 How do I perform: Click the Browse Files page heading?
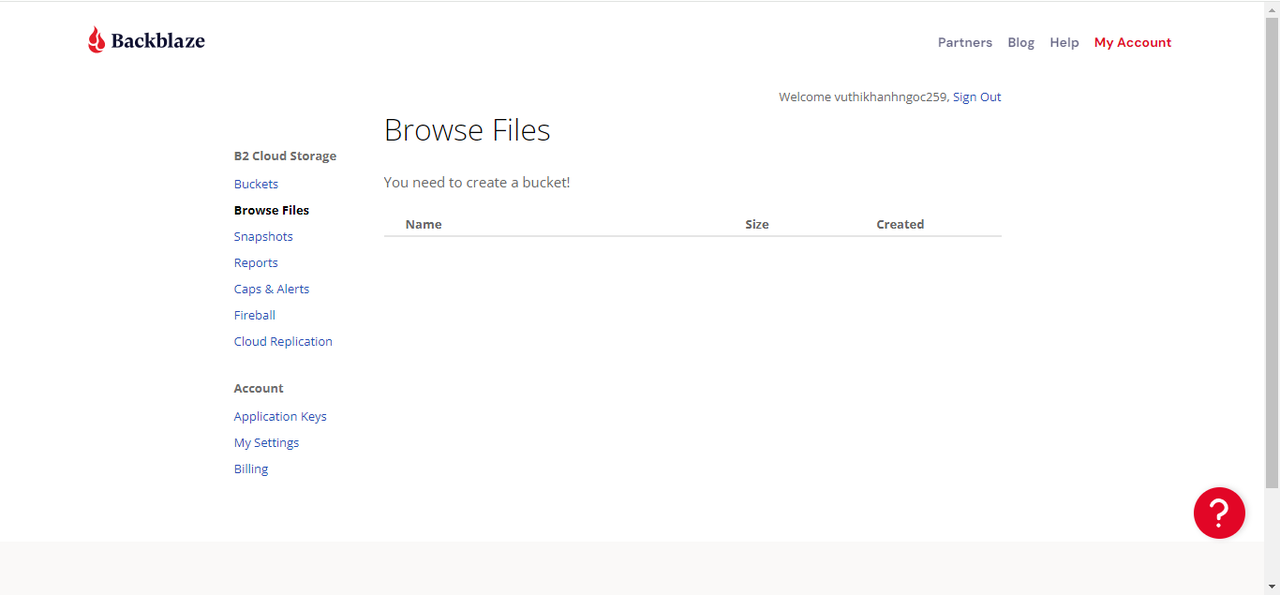point(467,130)
